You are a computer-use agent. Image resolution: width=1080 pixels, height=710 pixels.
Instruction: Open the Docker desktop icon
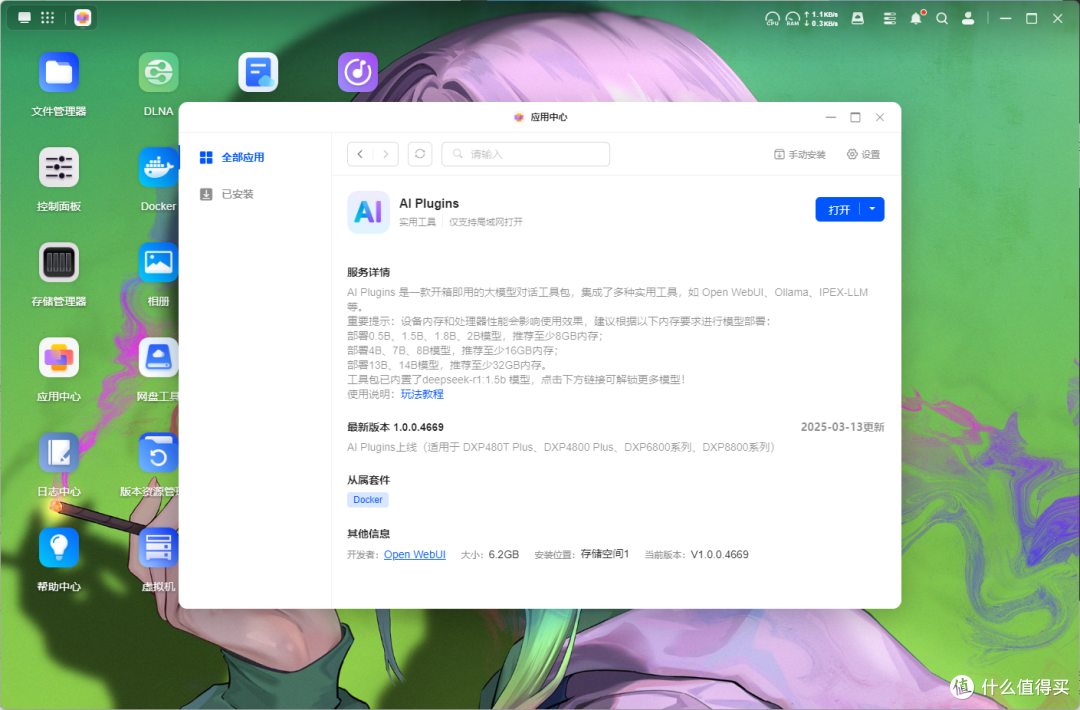tap(158, 167)
